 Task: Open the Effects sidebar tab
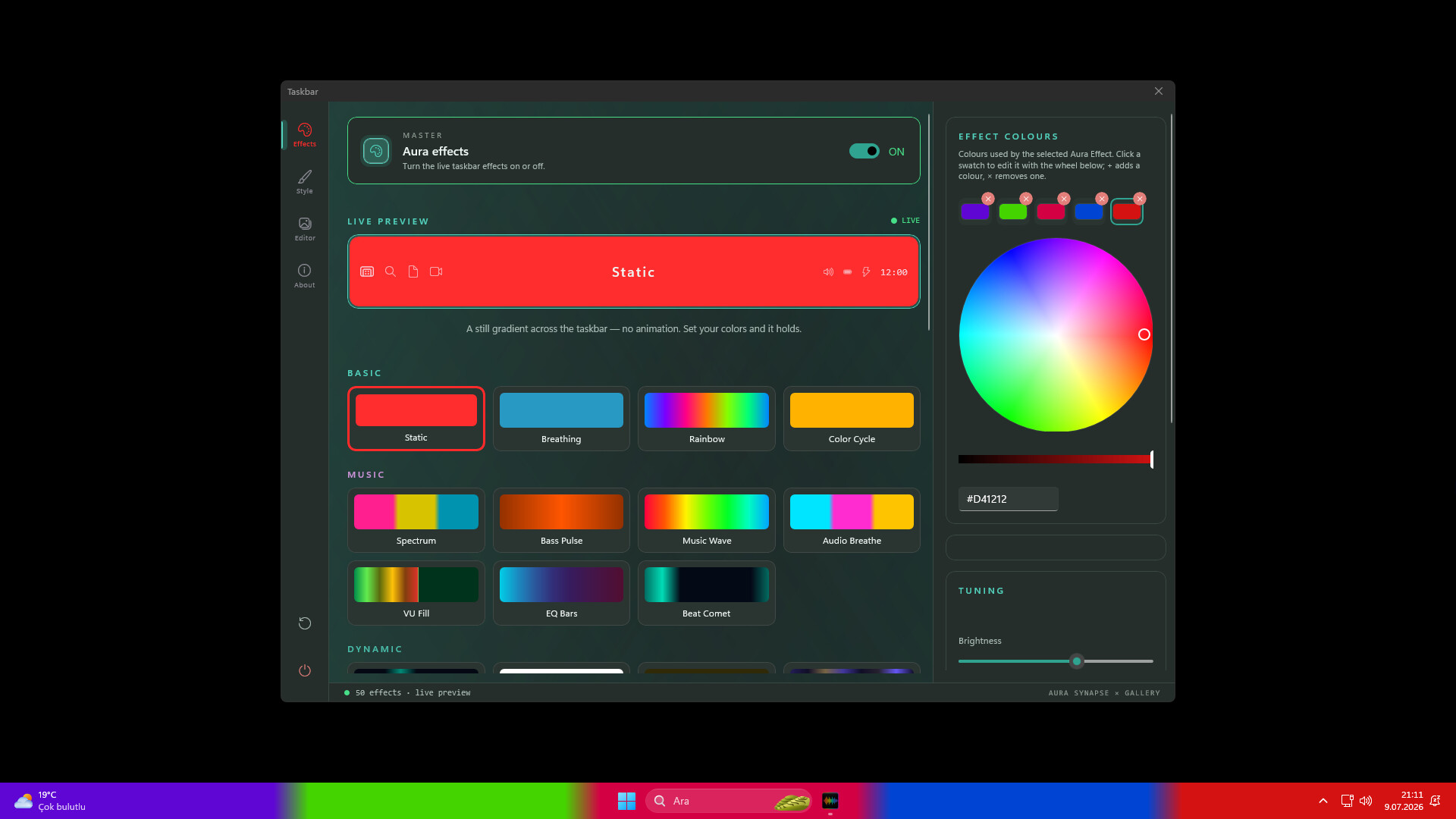click(x=304, y=135)
